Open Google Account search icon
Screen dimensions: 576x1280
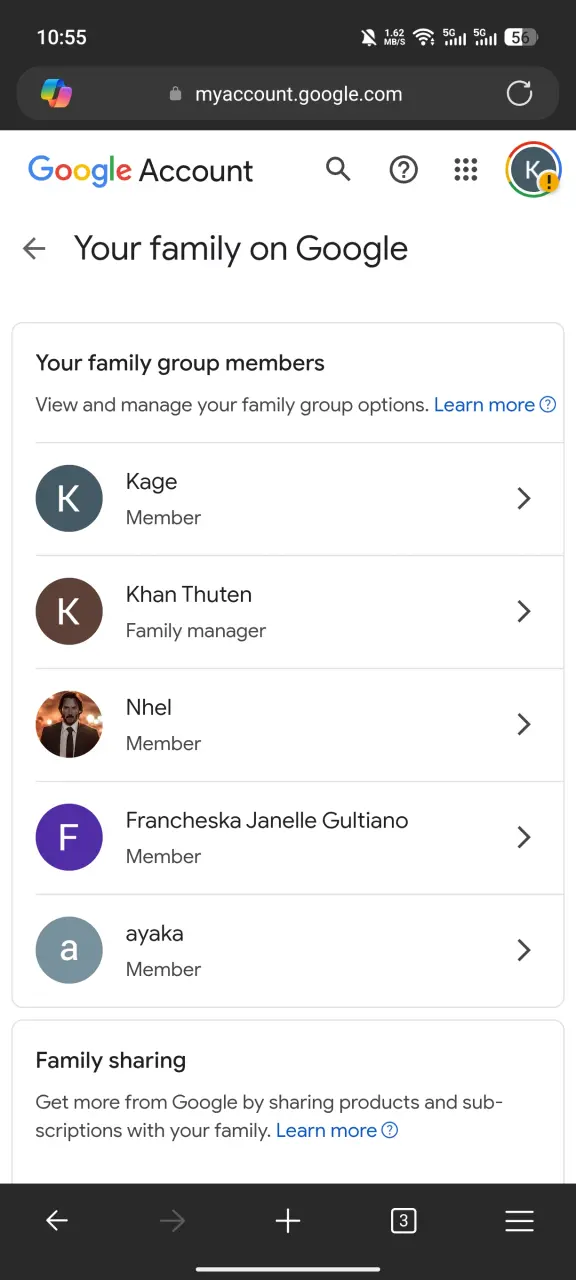(339, 170)
